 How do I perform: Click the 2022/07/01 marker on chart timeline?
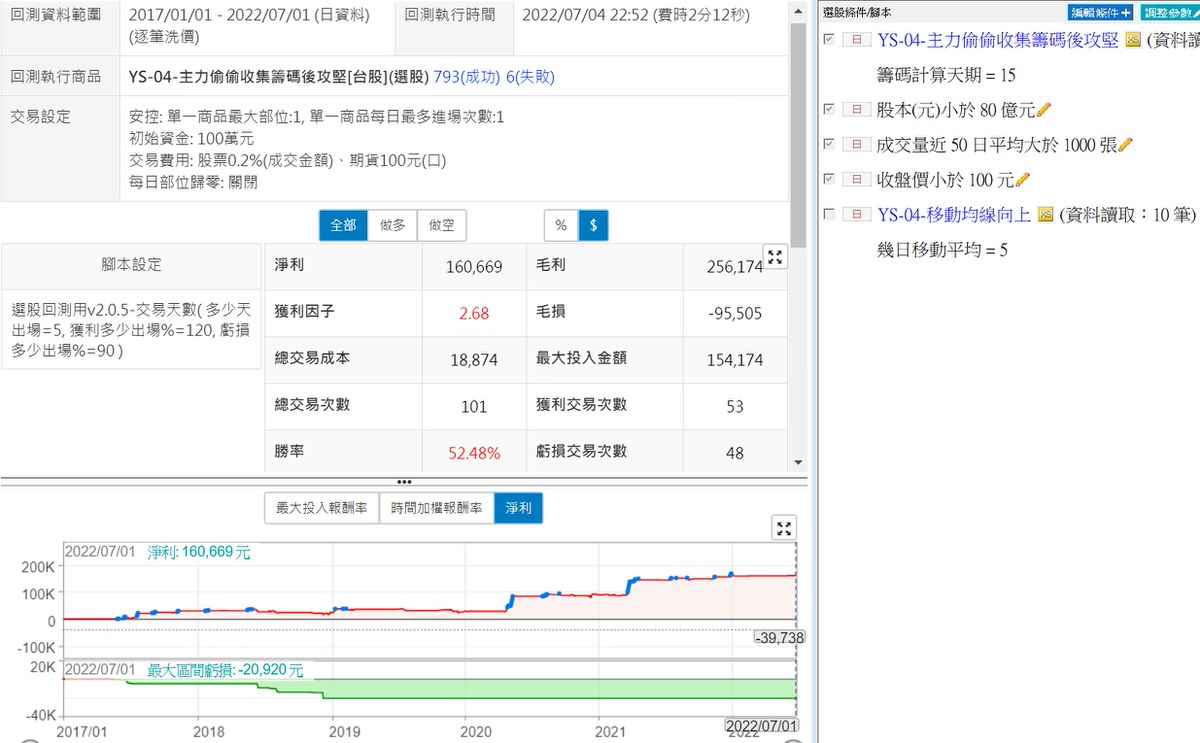click(x=761, y=724)
